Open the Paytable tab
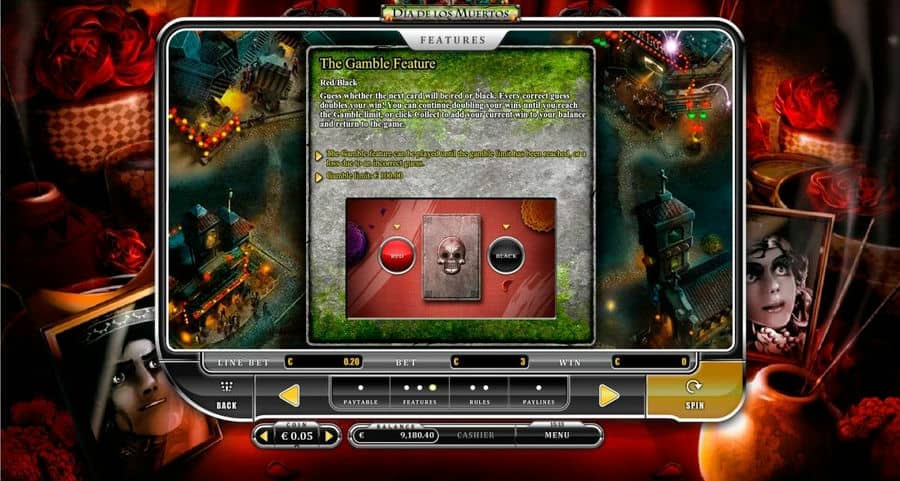This screenshot has width=900, height=481. pos(360,393)
